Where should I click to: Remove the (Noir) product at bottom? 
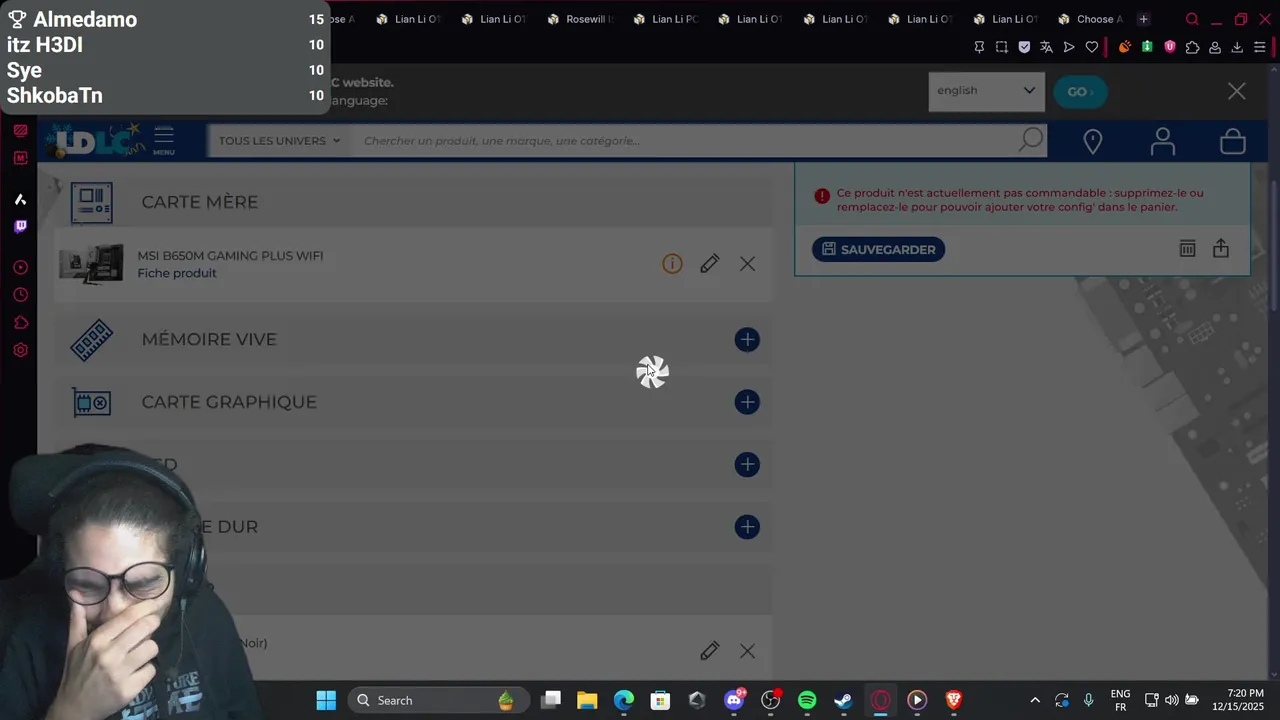coord(748,651)
